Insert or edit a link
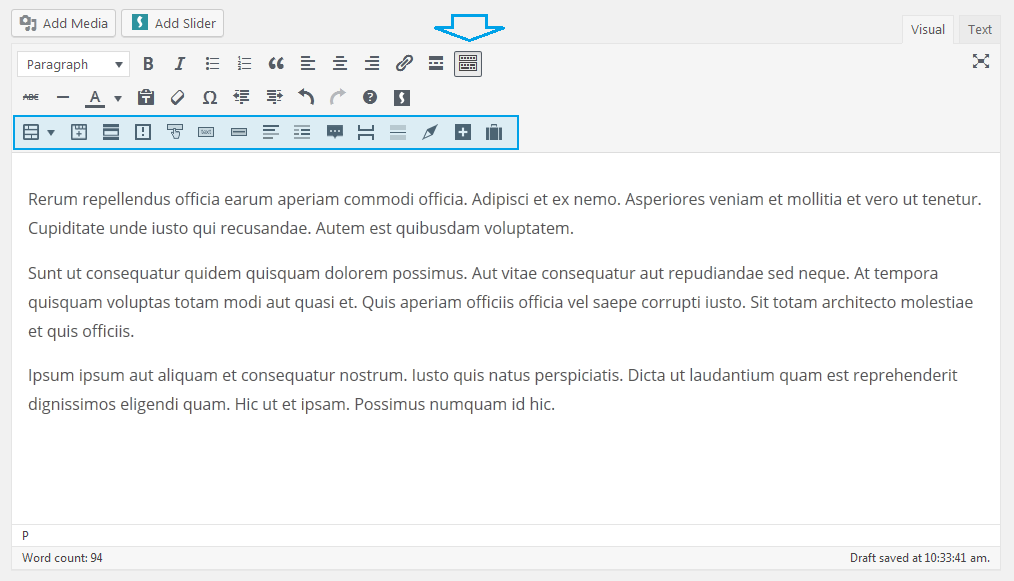The height and width of the screenshot is (581, 1014). [404, 63]
